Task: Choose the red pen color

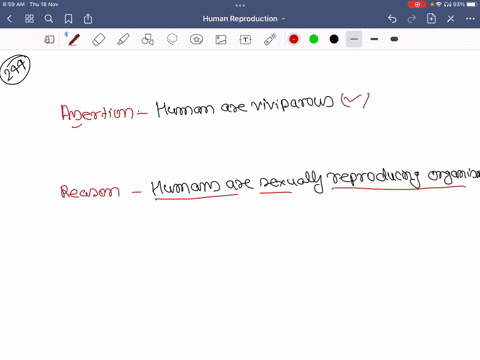Action: click(x=294, y=39)
